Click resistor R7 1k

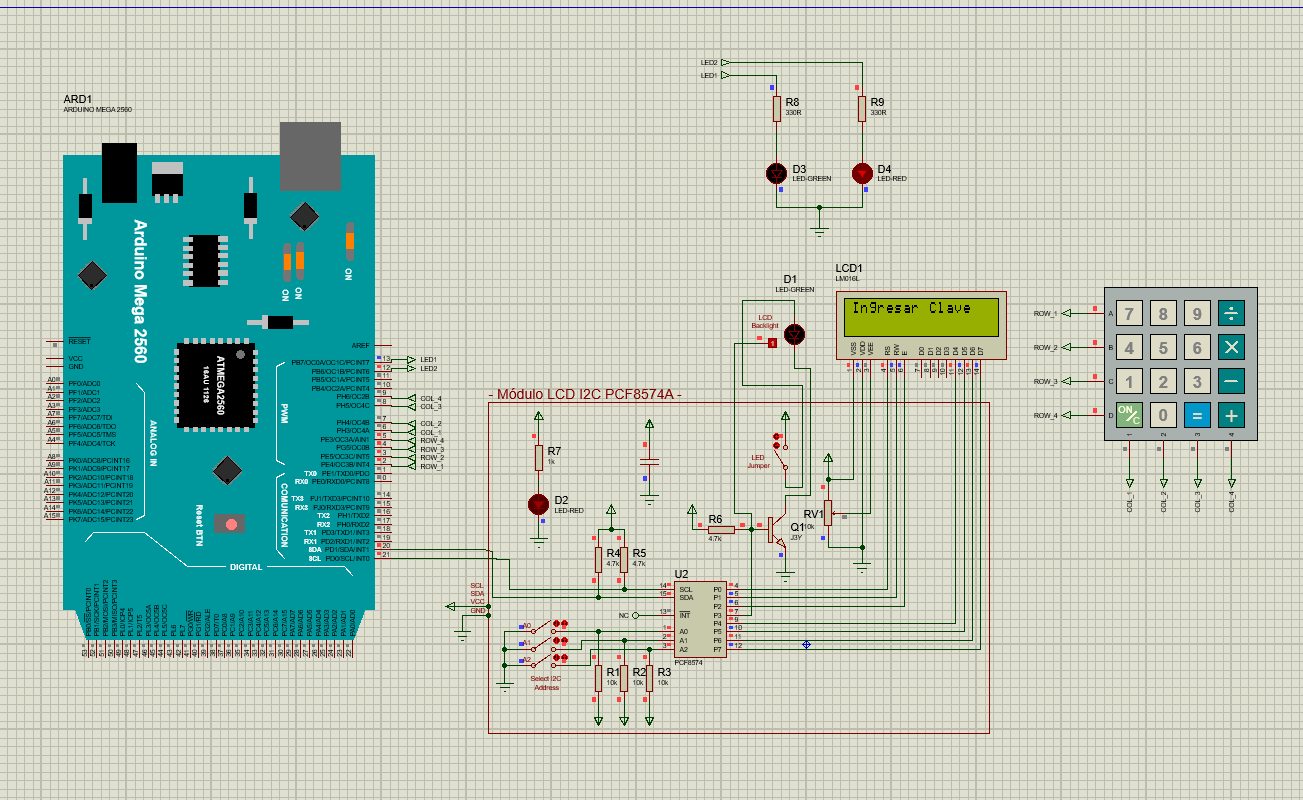pos(539,459)
